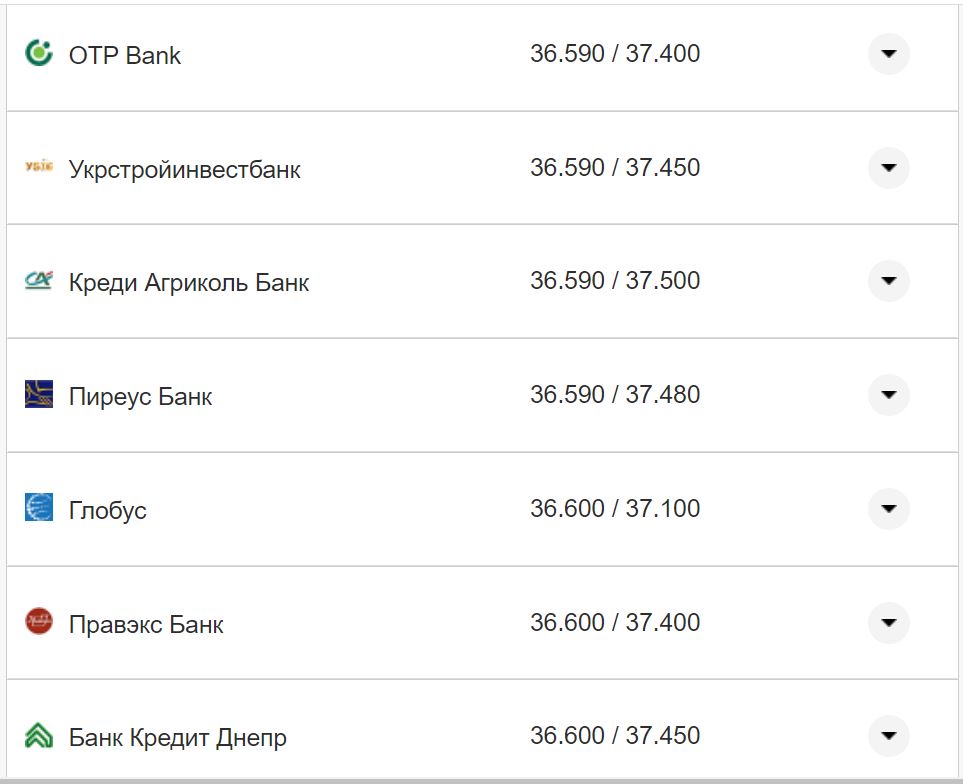The width and height of the screenshot is (963, 784).
Task: Open the Укрстройинвестбанк dropdown arrow
Action: click(888, 168)
